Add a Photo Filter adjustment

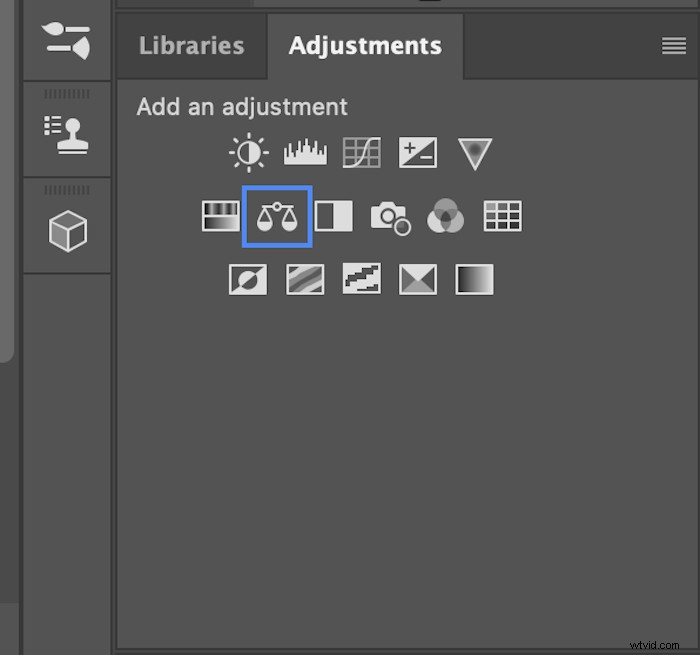tap(390, 216)
